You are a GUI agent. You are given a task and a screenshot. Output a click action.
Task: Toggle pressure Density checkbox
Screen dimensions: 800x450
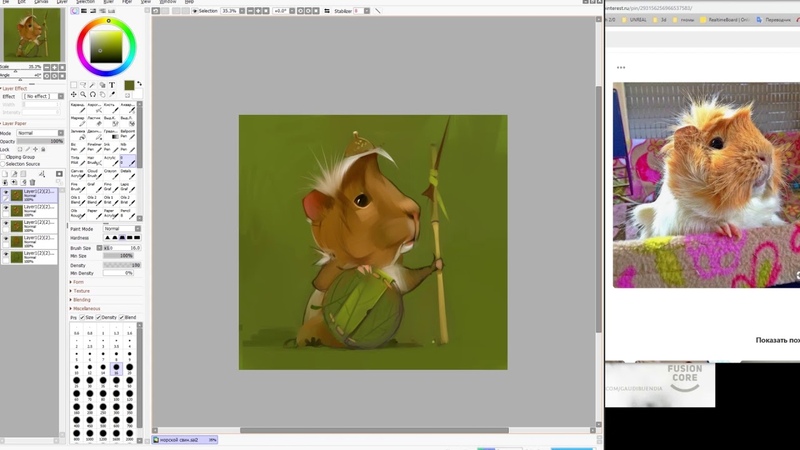pos(98,317)
